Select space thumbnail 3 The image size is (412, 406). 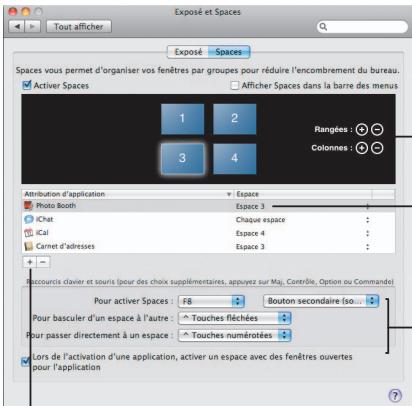click(x=182, y=159)
